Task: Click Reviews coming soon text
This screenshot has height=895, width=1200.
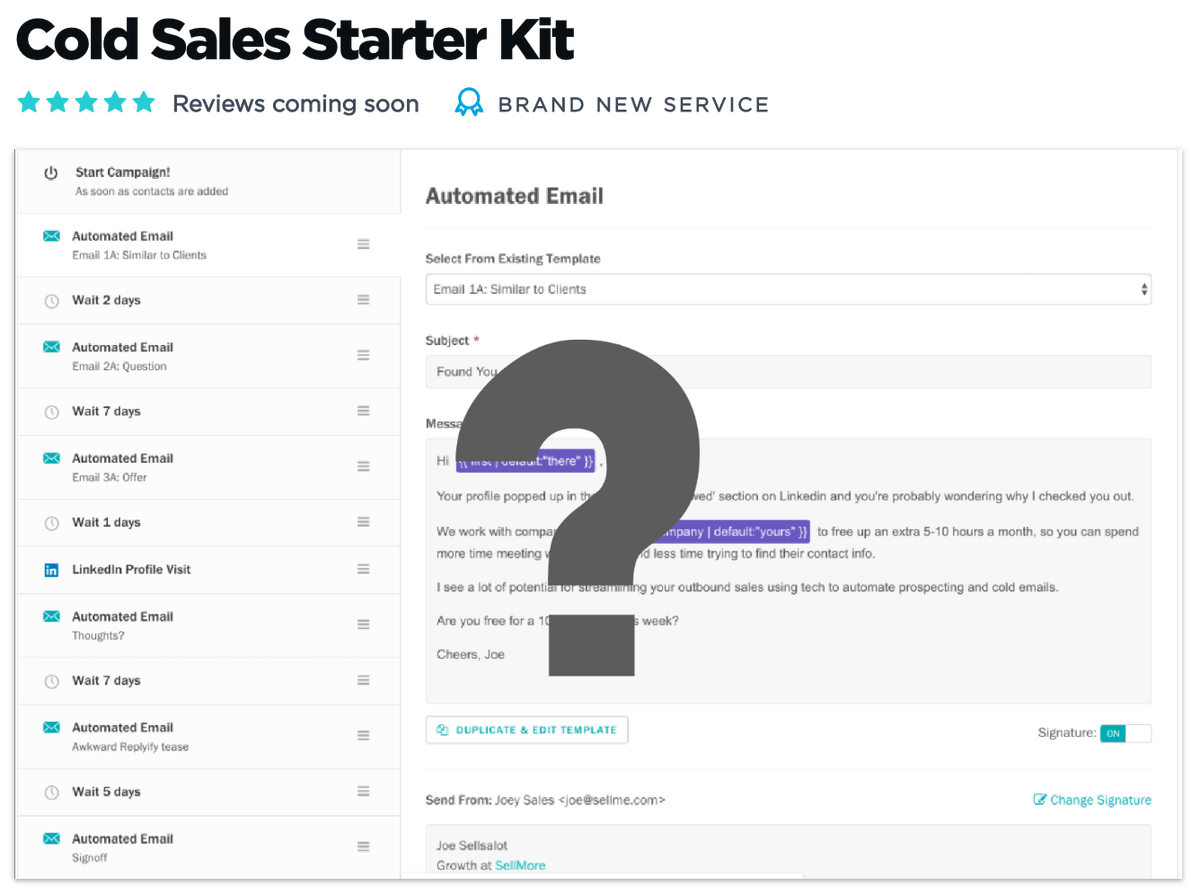Action: (295, 104)
